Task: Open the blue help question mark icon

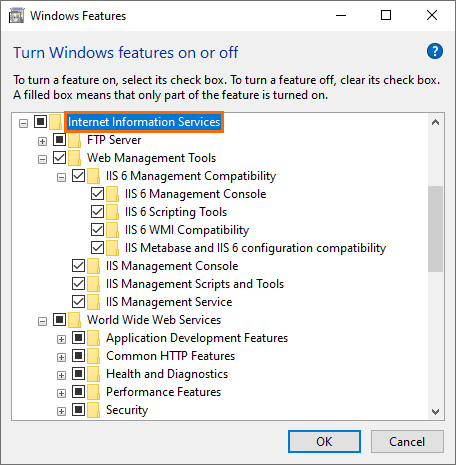Action: pos(435,51)
